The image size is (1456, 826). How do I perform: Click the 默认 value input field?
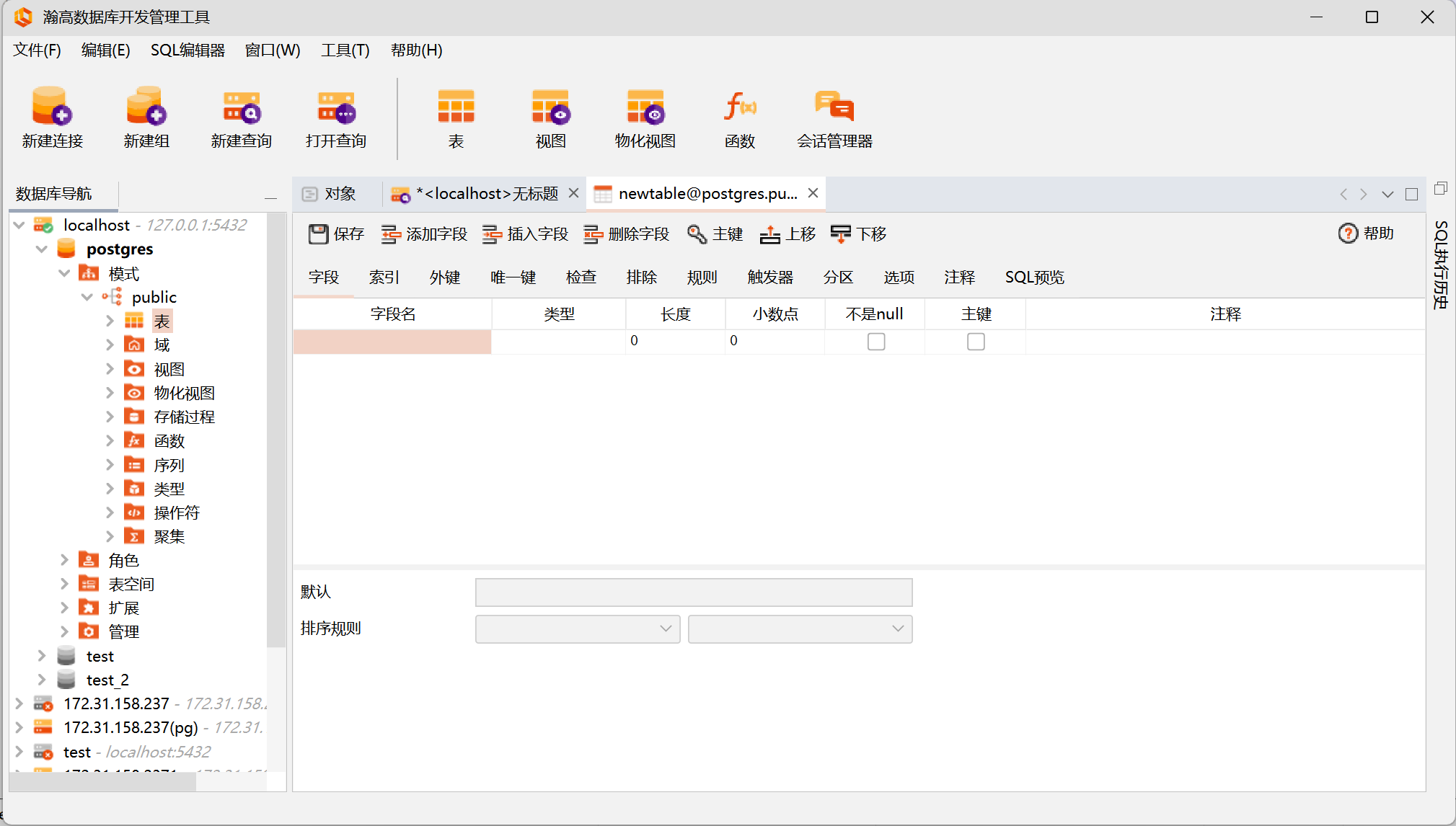694,592
